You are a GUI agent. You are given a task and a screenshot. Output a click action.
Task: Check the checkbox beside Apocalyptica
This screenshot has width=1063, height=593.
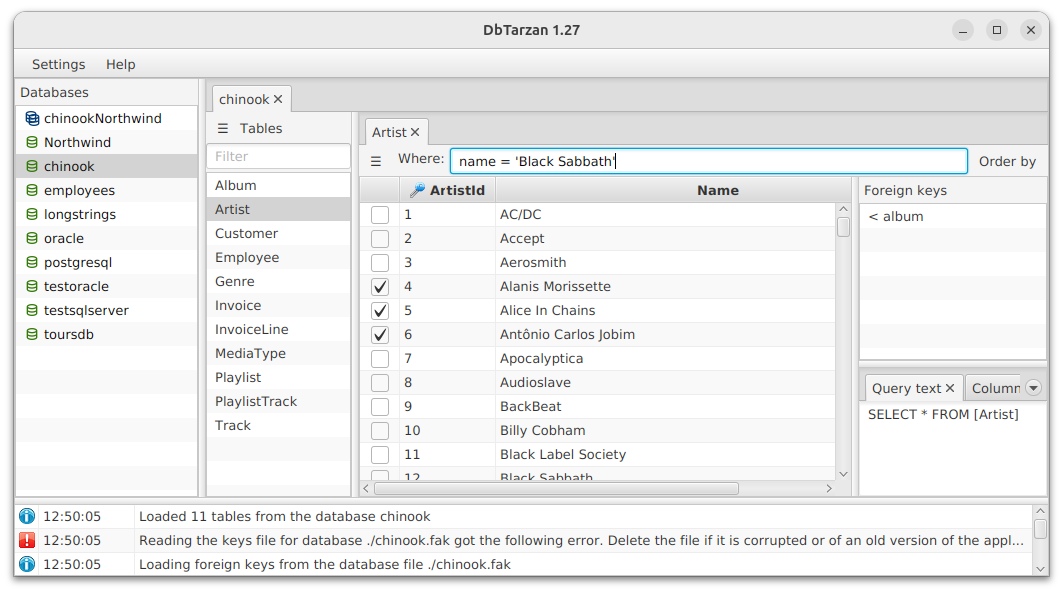coord(379,358)
